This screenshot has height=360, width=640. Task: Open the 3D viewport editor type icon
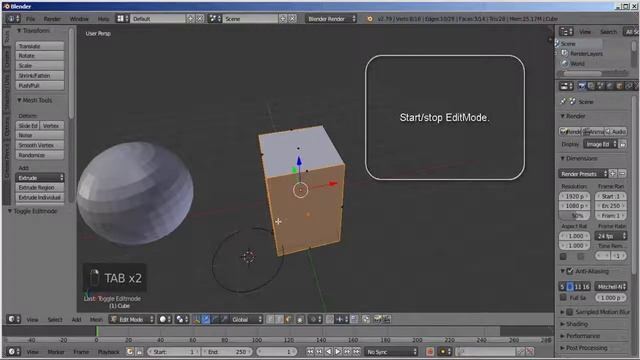(14, 319)
